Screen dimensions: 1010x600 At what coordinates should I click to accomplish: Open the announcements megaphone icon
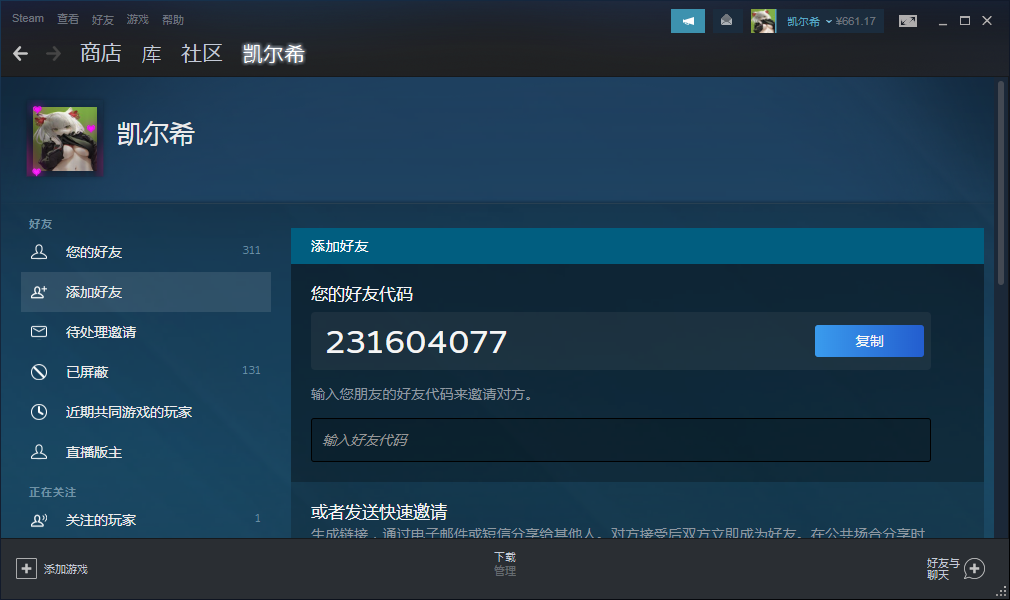pos(688,21)
